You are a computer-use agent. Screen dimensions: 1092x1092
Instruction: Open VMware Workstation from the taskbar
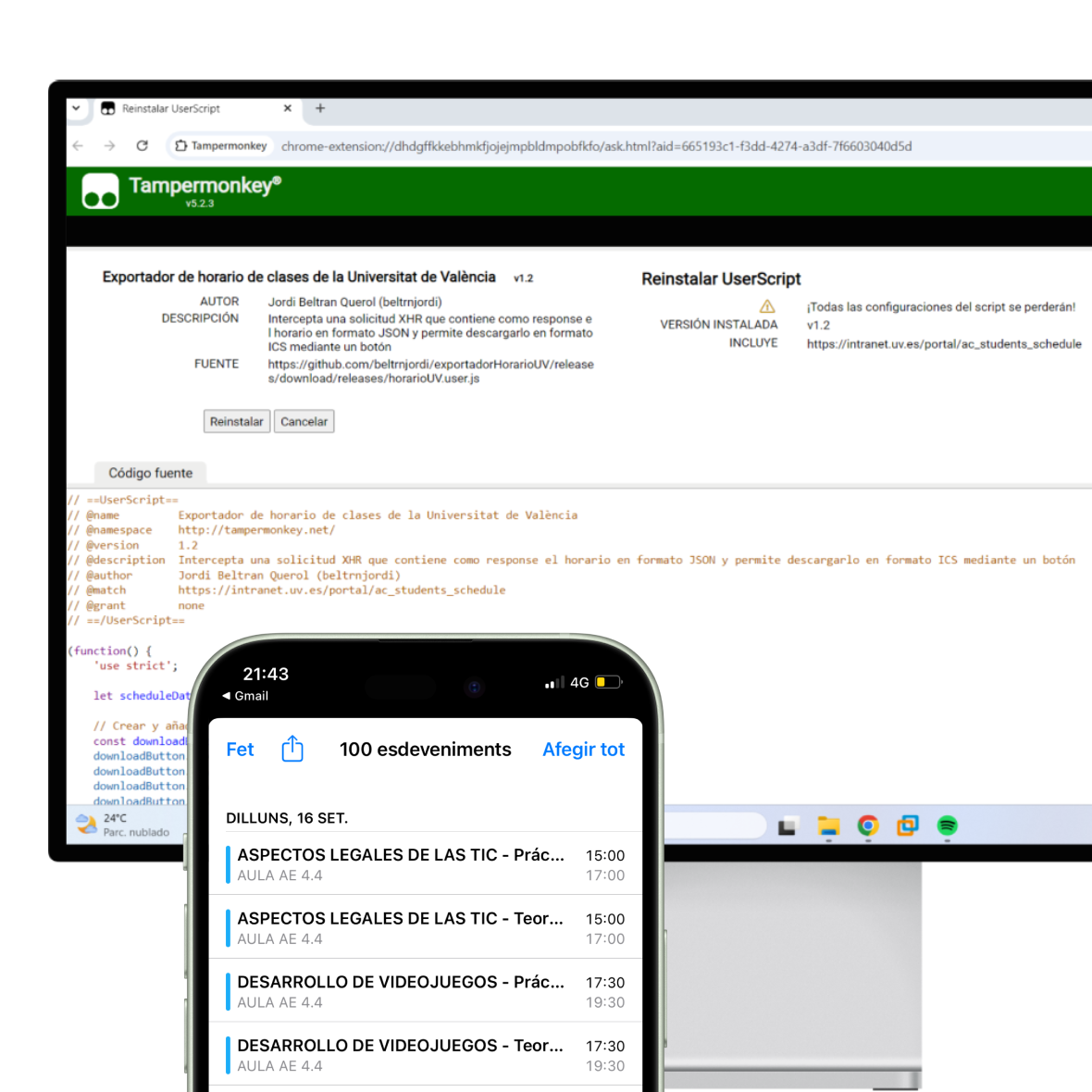(906, 826)
